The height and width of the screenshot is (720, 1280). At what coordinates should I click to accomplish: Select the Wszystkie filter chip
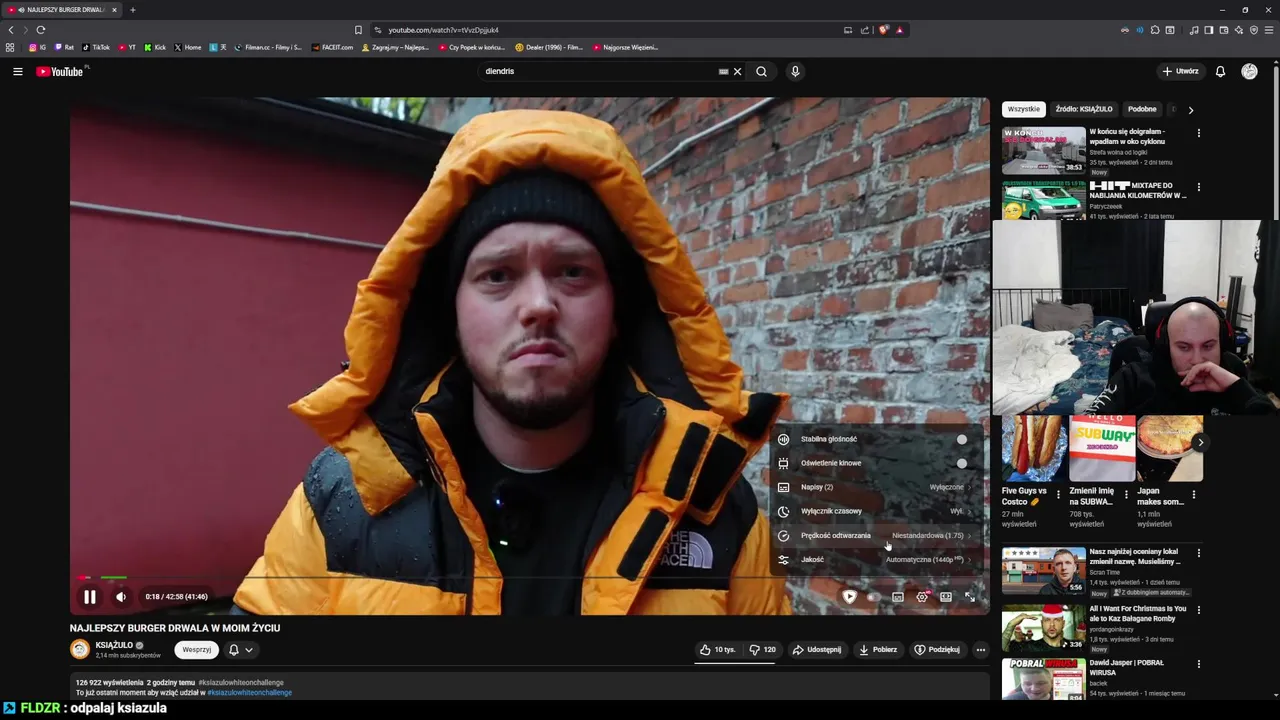click(1023, 109)
